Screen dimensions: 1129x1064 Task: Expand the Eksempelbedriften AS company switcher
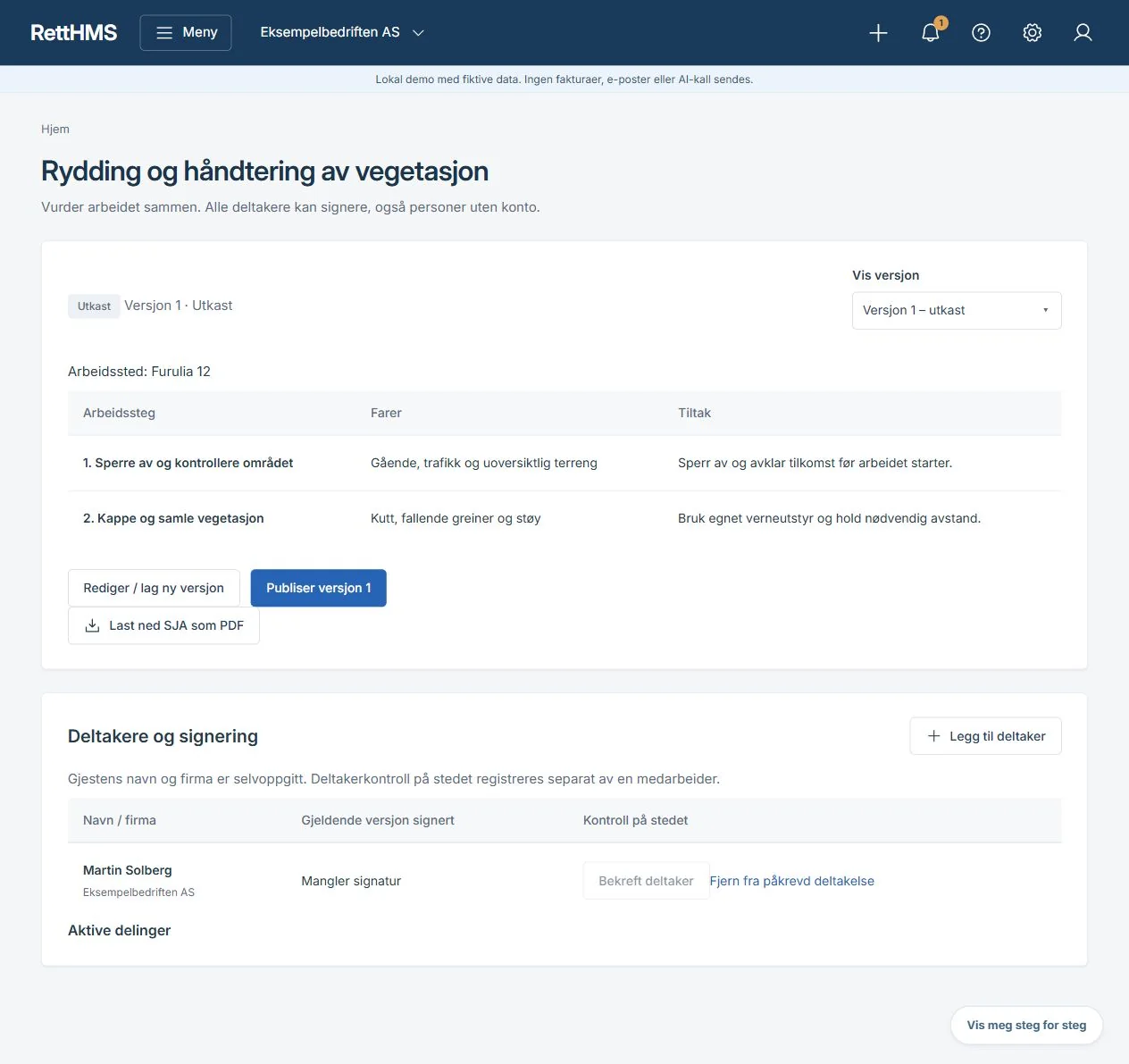click(x=342, y=33)
